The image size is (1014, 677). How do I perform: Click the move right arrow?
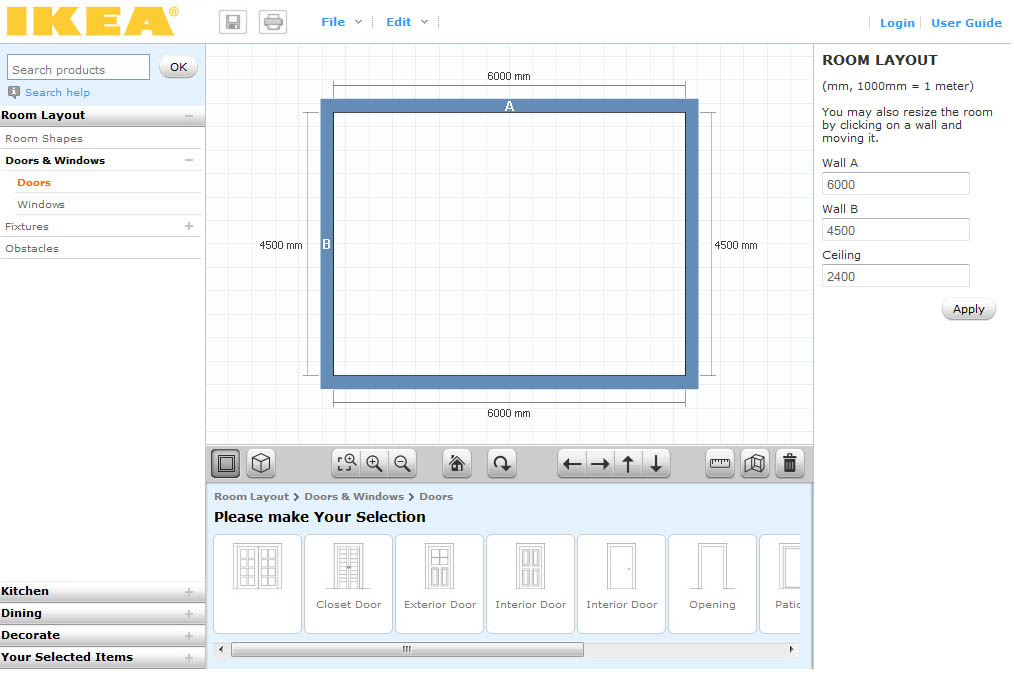pos(600,464)
